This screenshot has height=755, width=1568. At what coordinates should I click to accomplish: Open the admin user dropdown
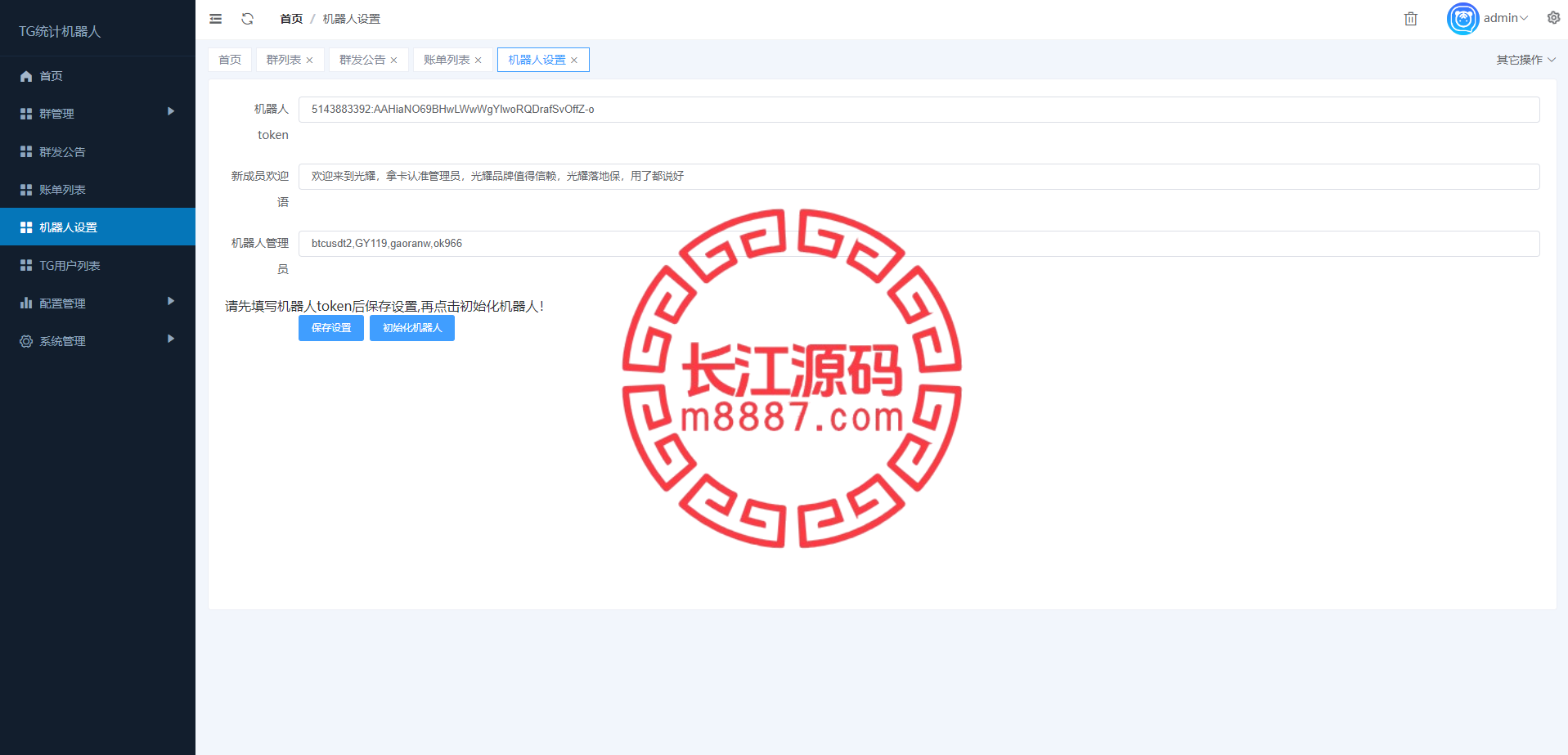[x=1506, y=18]
